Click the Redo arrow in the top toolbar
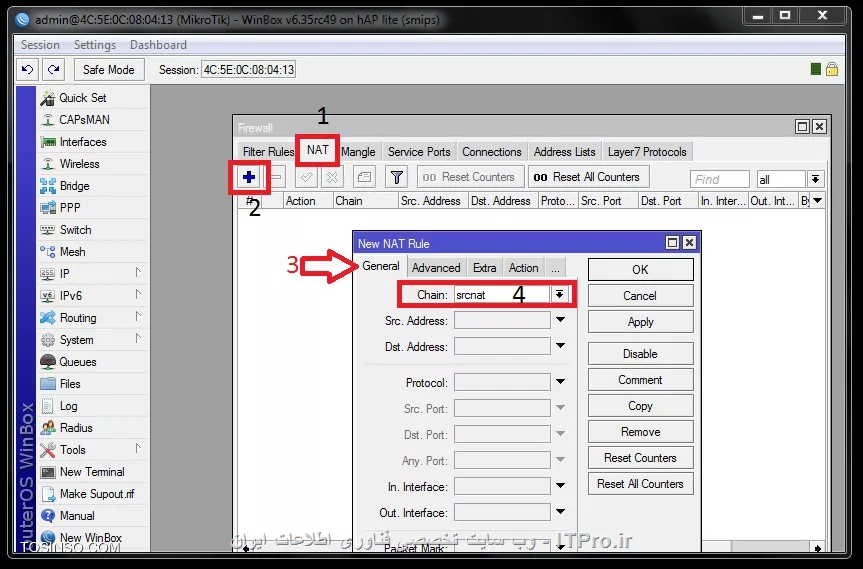 [x=53, y=69]
